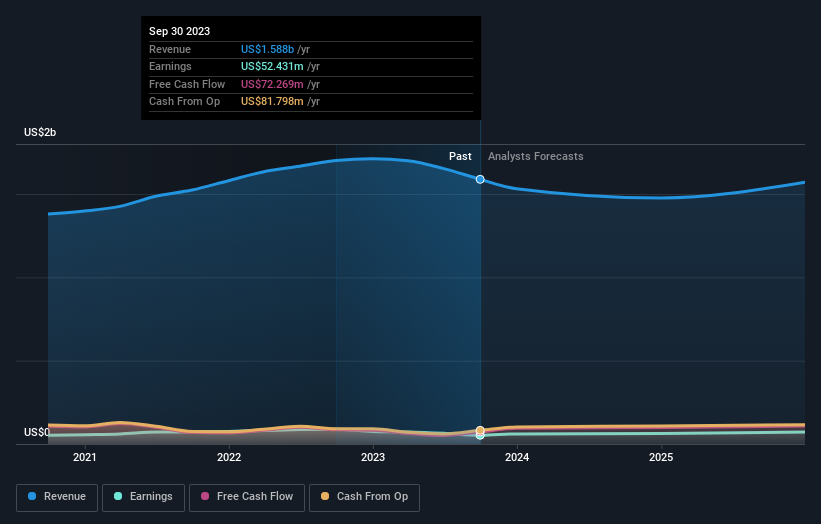Click the 2025 x-axis label

click(661, 457)
